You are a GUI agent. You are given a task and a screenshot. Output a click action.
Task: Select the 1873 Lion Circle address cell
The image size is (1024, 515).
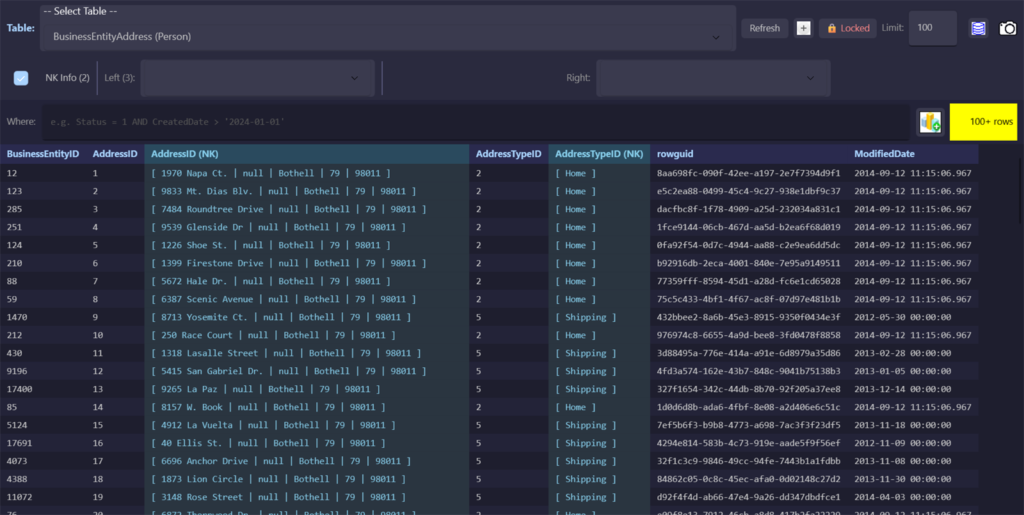pos(306,479)
